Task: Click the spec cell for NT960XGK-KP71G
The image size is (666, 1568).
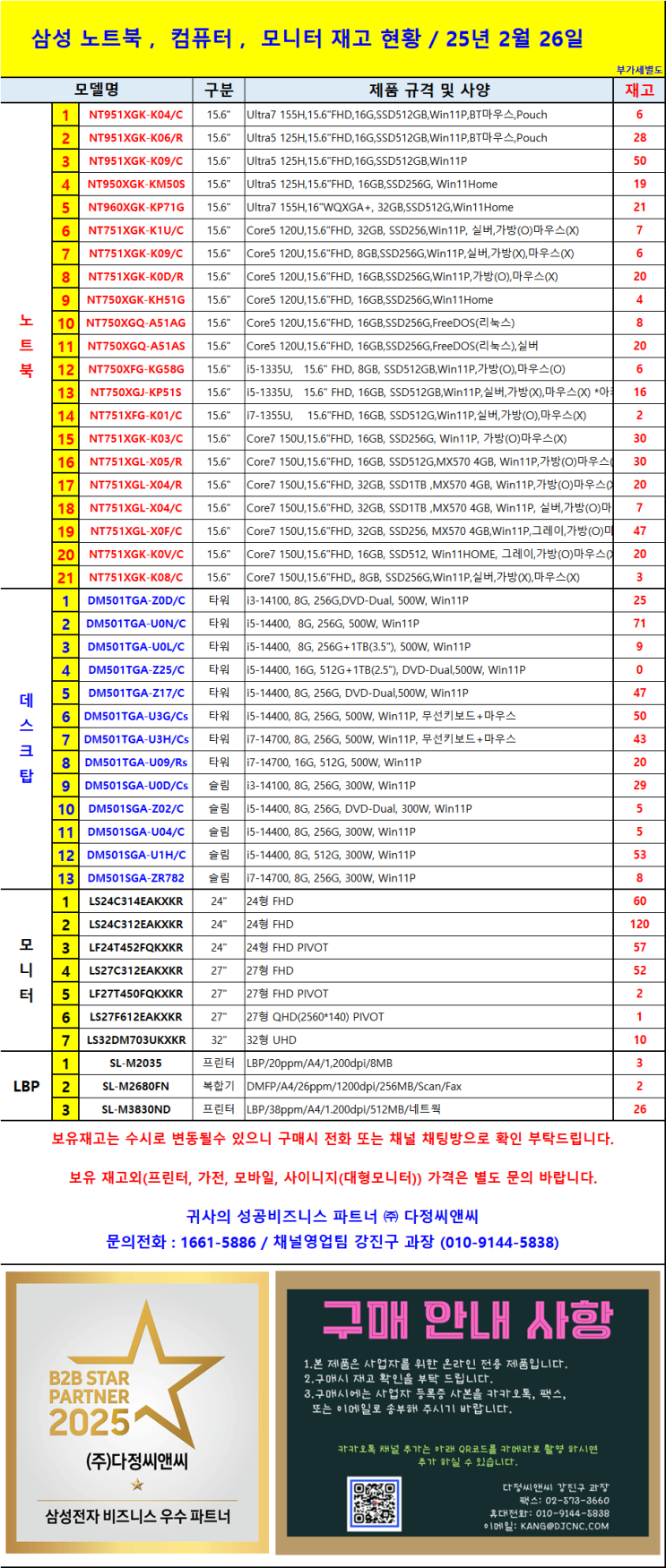Action: pyautogui.click(x=428, y=207)
